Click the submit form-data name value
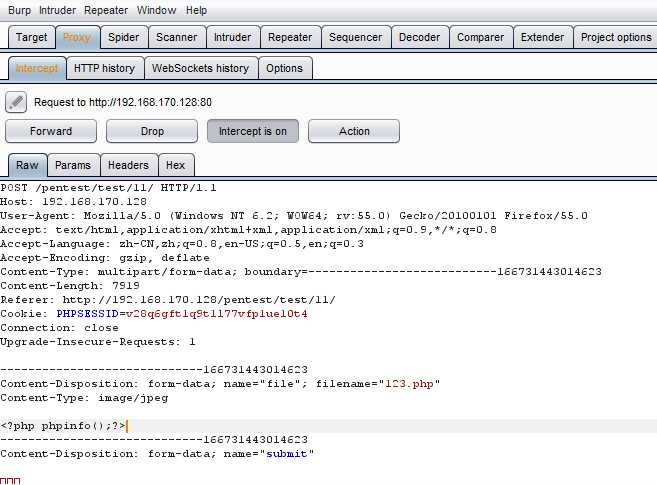This screenshot has width=657, height=485. pyautogui.click(x=287, y=454)
